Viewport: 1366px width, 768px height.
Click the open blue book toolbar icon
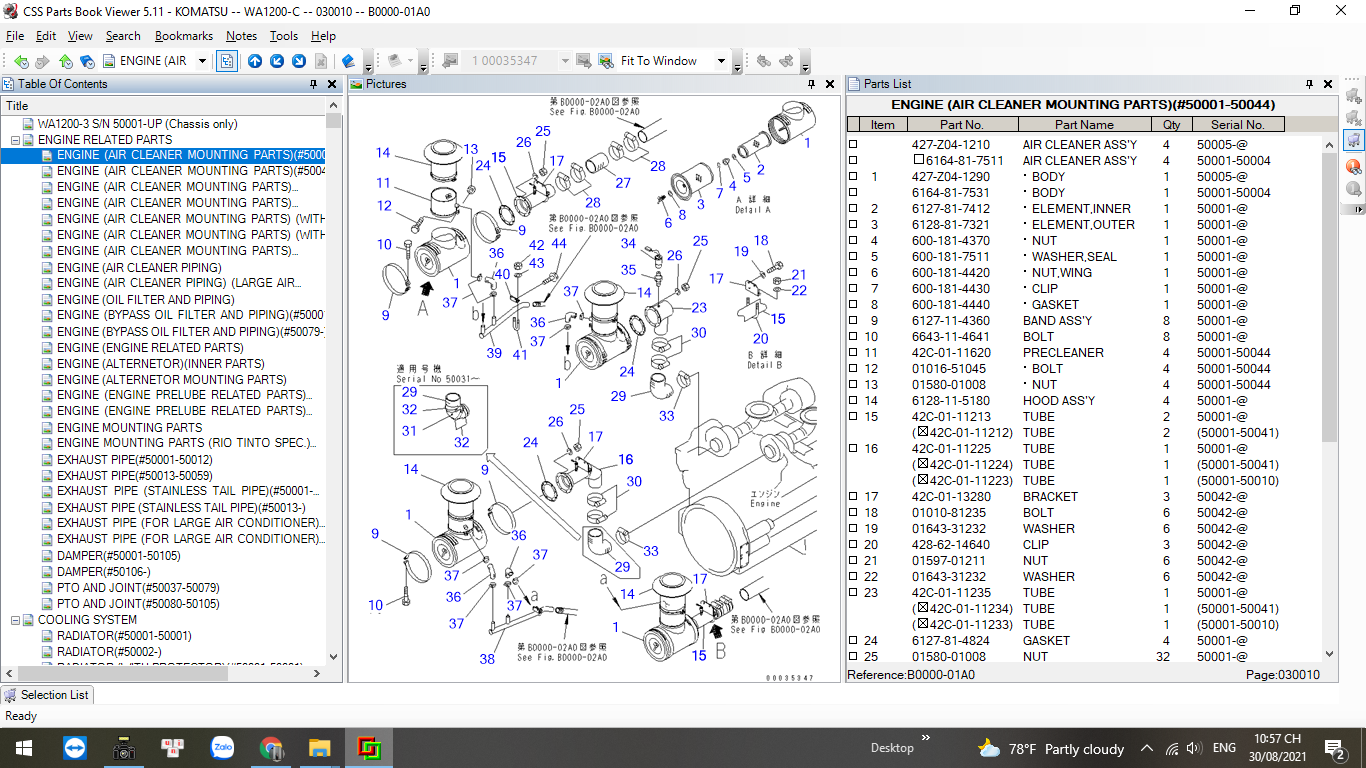click(348, 61)
